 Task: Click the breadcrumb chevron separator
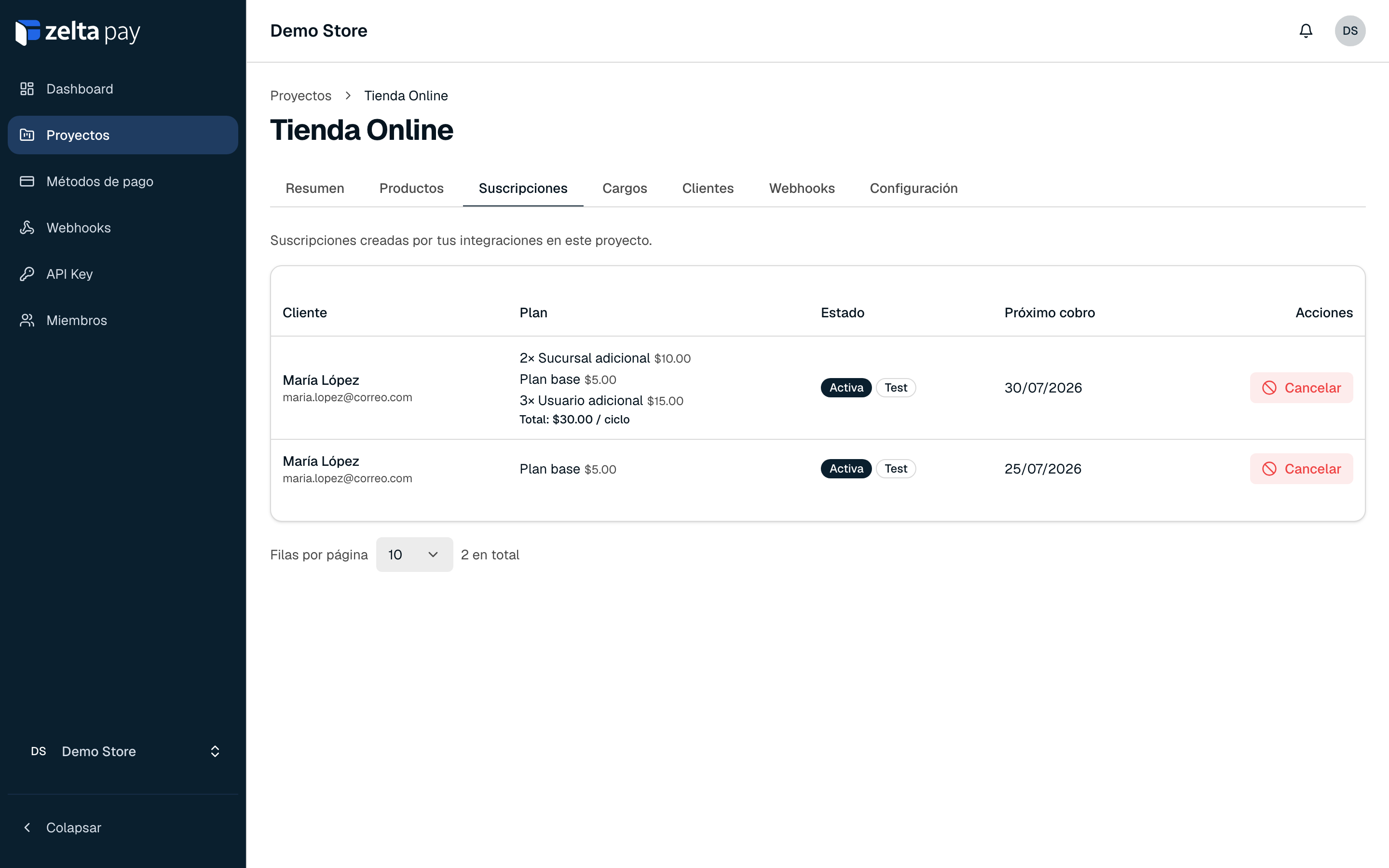[348, 96]
